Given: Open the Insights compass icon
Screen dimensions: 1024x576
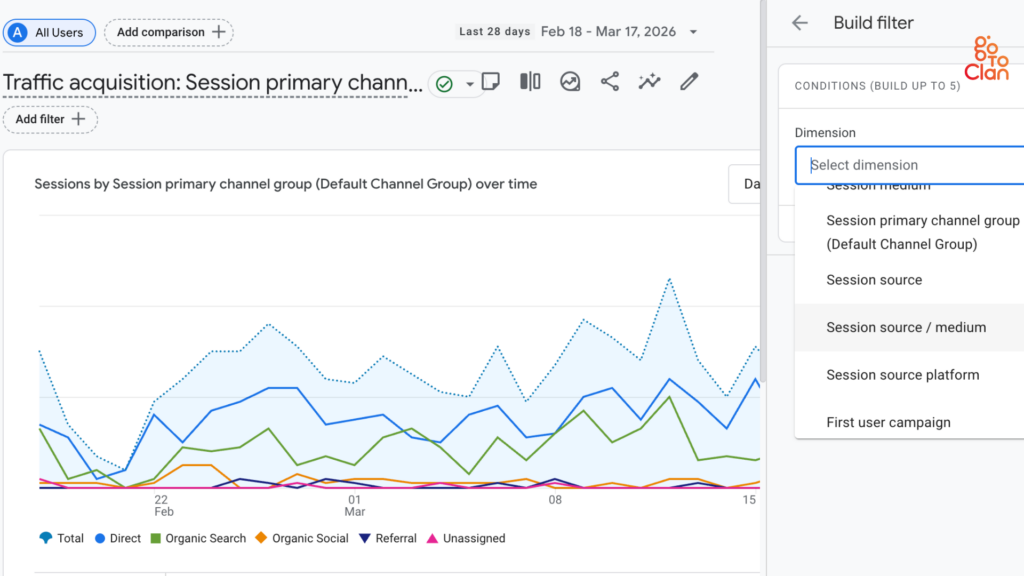Looking at the screenshot, I should click(570, 82).
